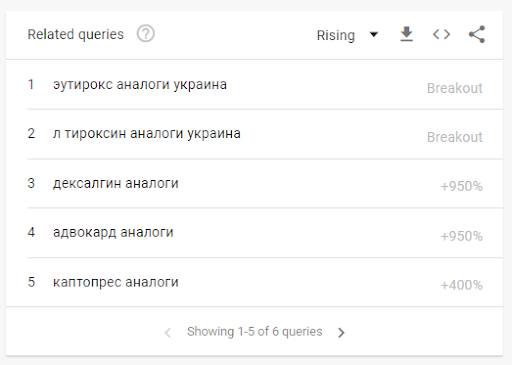Share the Related queries card

point(477,34)
